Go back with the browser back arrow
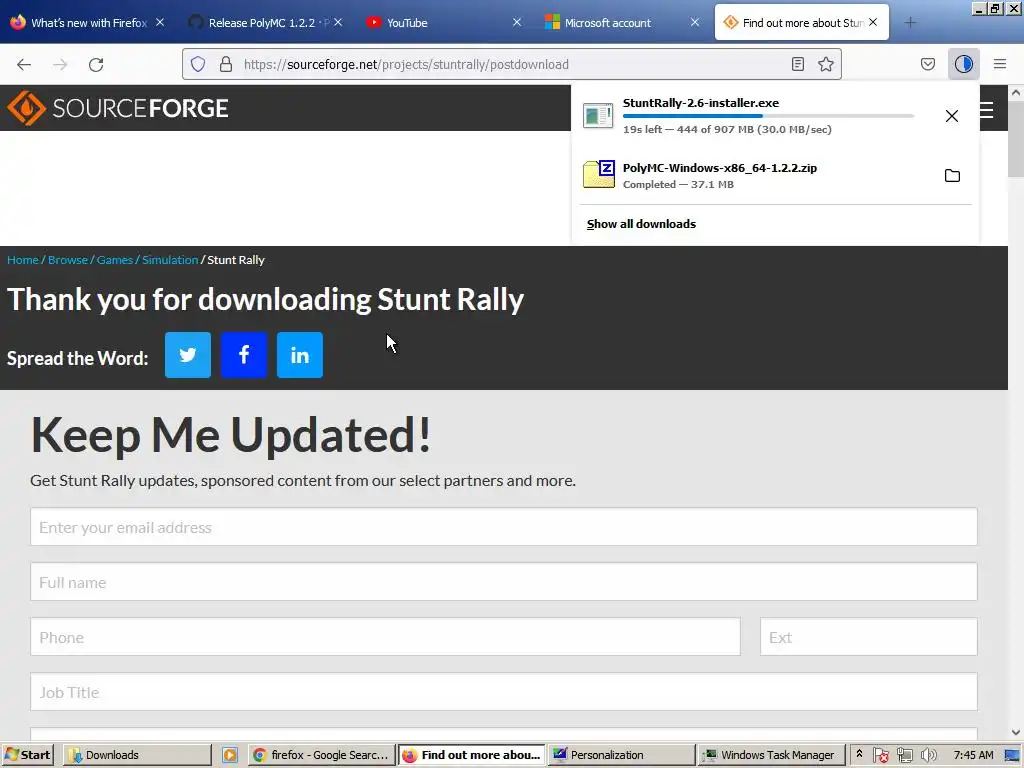The height and width of the screenshot is (768, 1024). coord(24,64)
